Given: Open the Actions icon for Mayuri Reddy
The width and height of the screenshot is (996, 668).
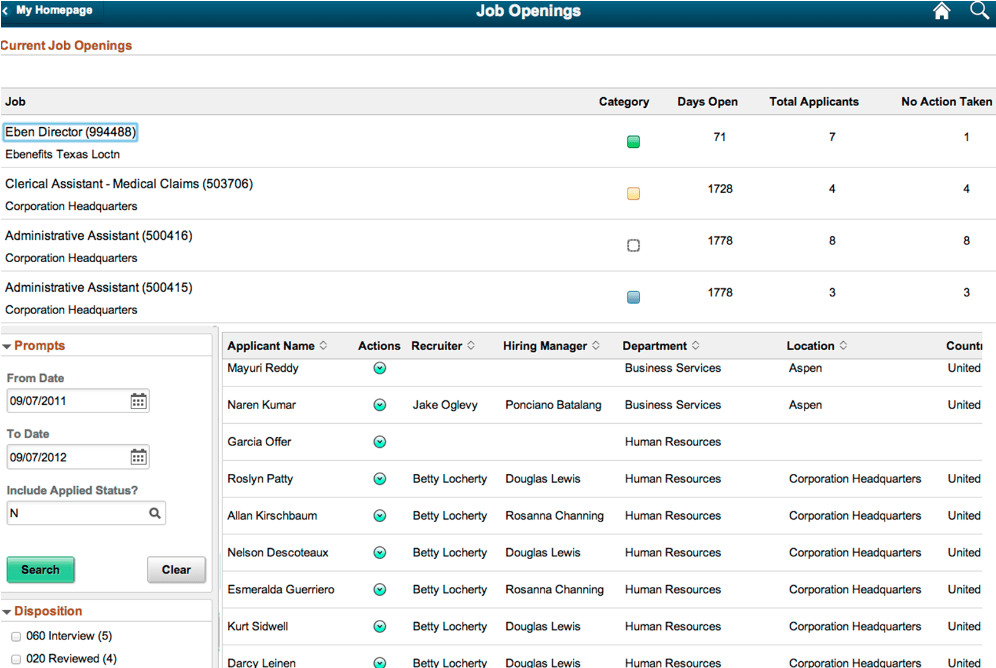Looking at the screenshot, I should tap(379, 368).
